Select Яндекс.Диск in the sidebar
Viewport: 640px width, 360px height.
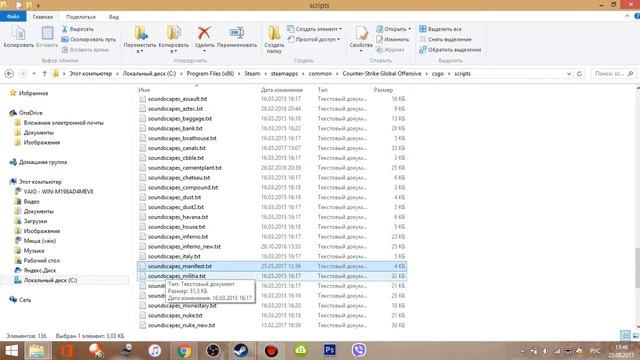click(40, 270)
